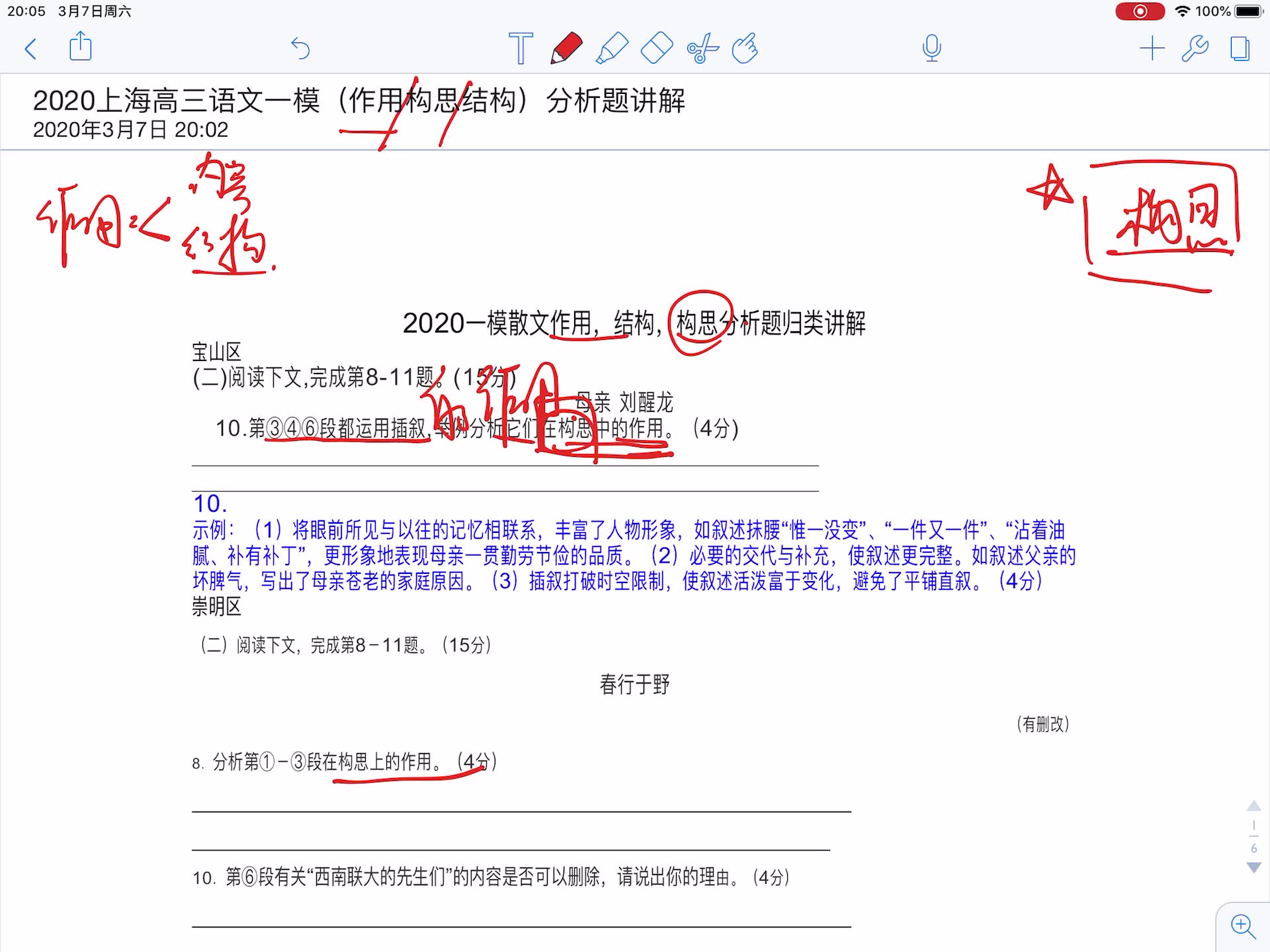Tap the text 宝山区
The width and height of the screenshot is (1270, 952).
[x=216, y=352]
